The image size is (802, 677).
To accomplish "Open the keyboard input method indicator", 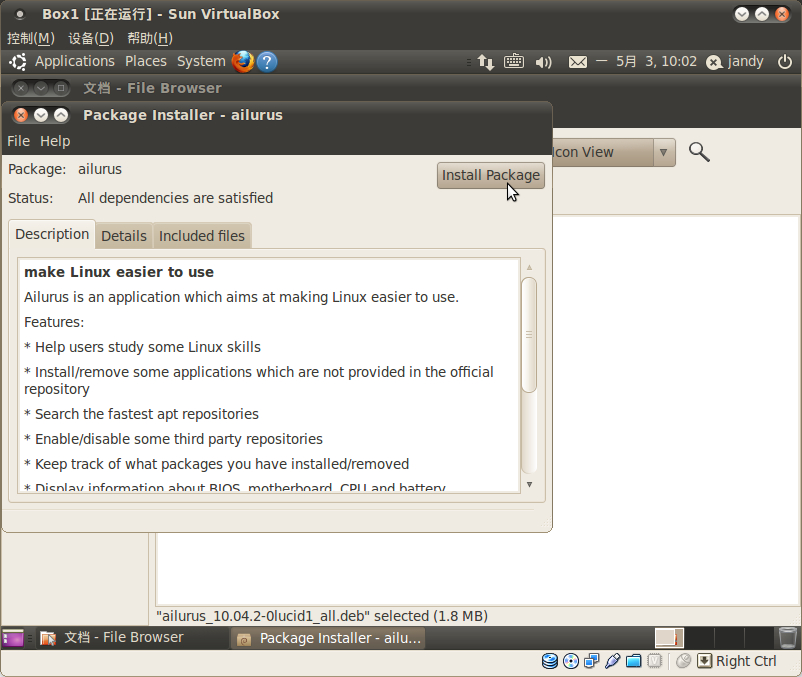I will pos(514,62).
